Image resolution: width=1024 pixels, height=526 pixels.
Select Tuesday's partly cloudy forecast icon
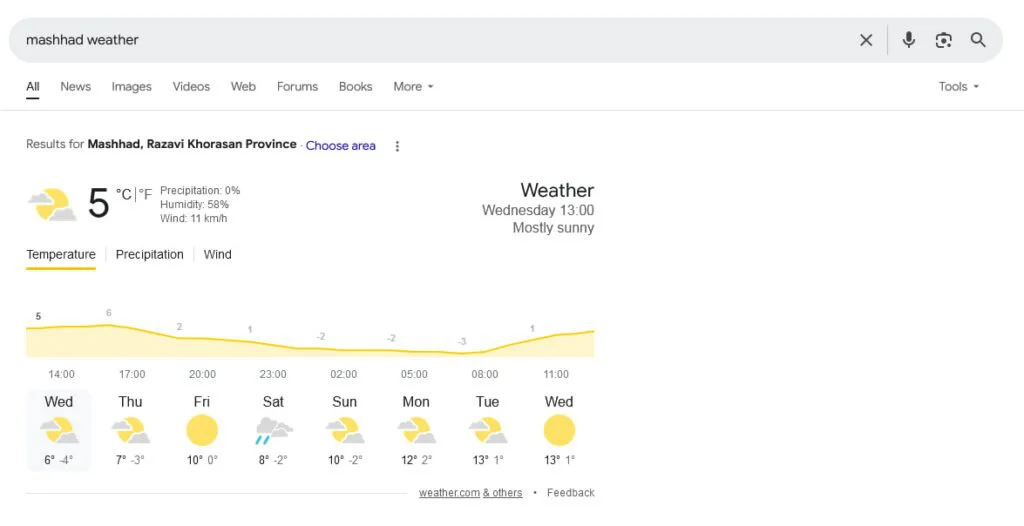pyautogui.click(x=488, y=431)
